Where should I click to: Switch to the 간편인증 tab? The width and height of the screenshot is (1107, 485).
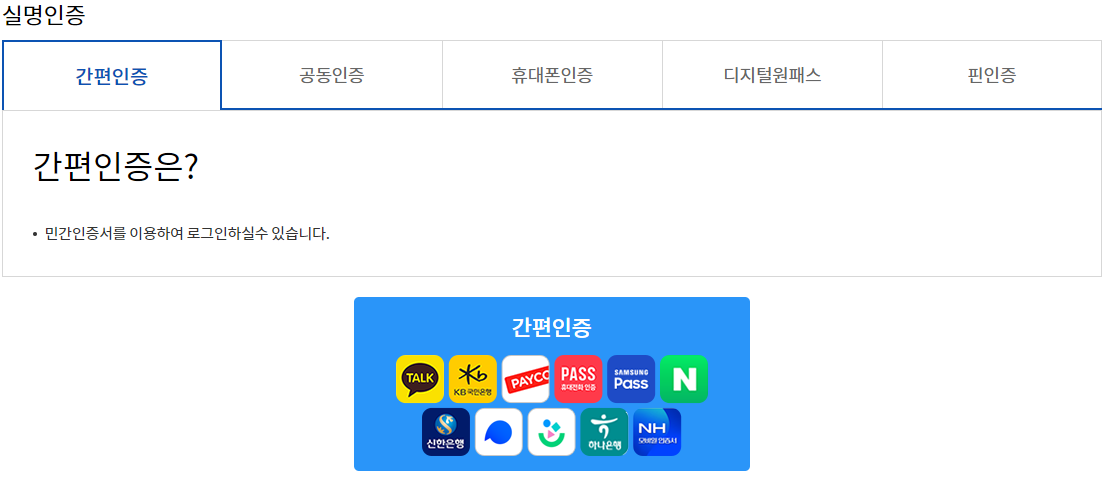pyautogui.click(x=112, y=76)
